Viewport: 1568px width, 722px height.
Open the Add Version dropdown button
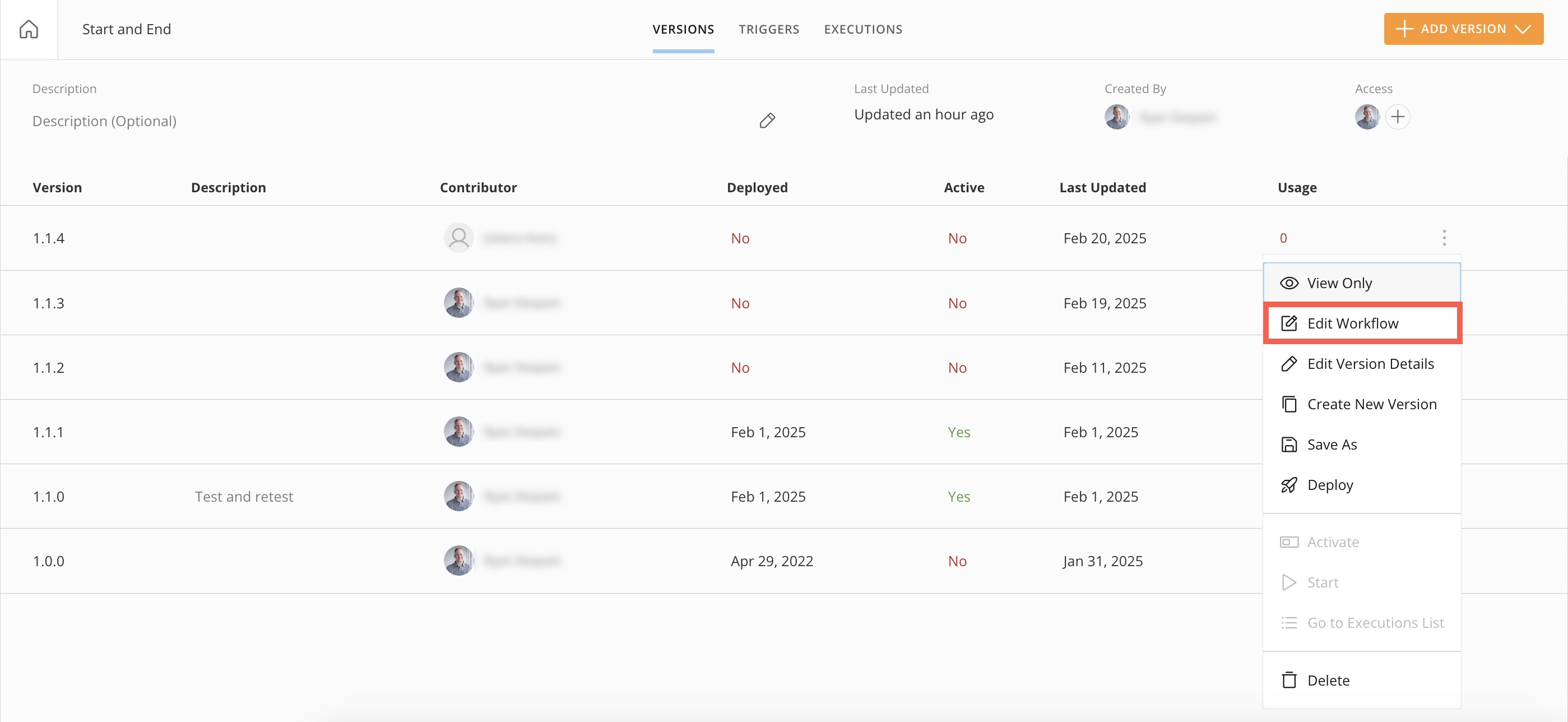[1463, 29]
